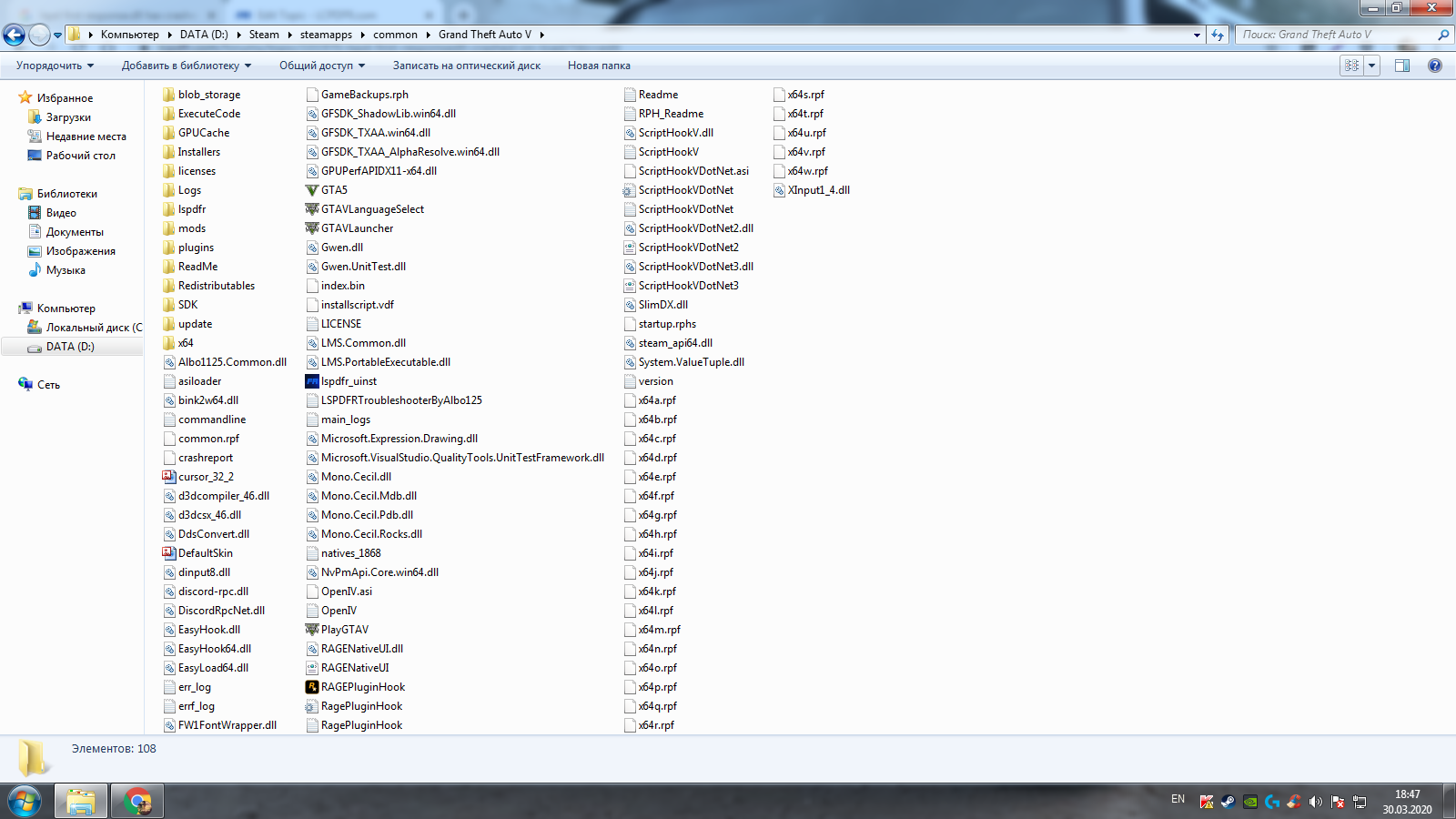This screenshot has height=819, width=1456.
Task: Open Недавние места in the navigation pane
Action: [86, 136]
